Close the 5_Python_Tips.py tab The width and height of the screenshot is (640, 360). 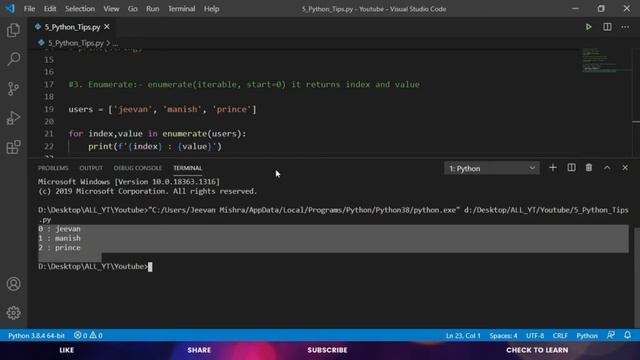107,27
